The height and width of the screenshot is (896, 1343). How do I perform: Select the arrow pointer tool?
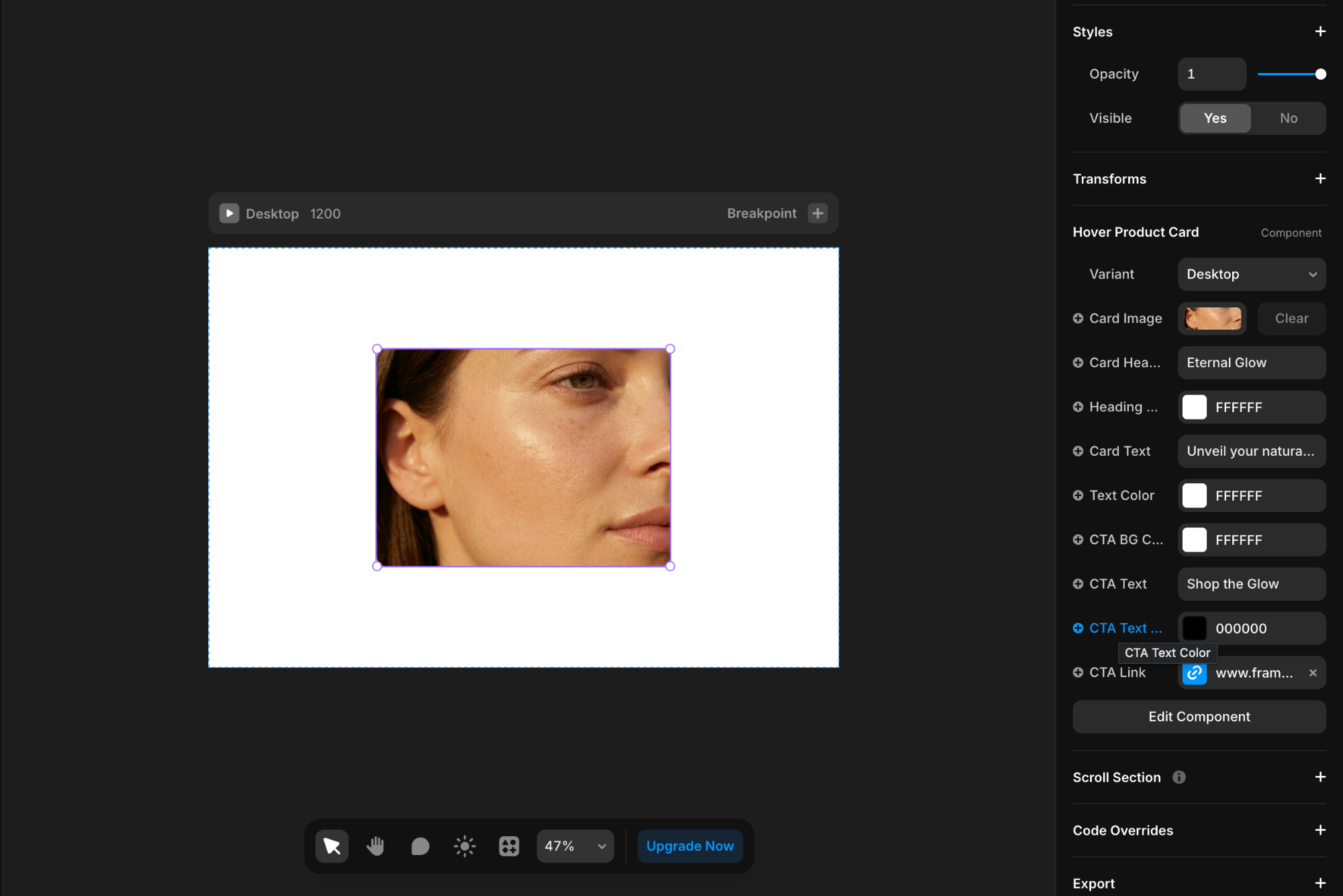[x=332, y=846]
